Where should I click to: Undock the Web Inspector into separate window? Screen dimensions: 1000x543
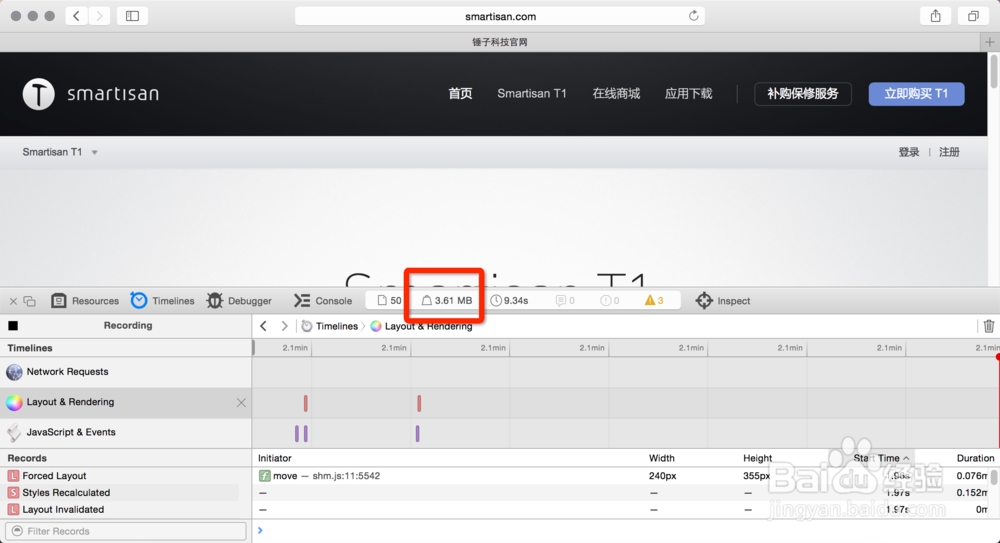[x=29, y=301]
